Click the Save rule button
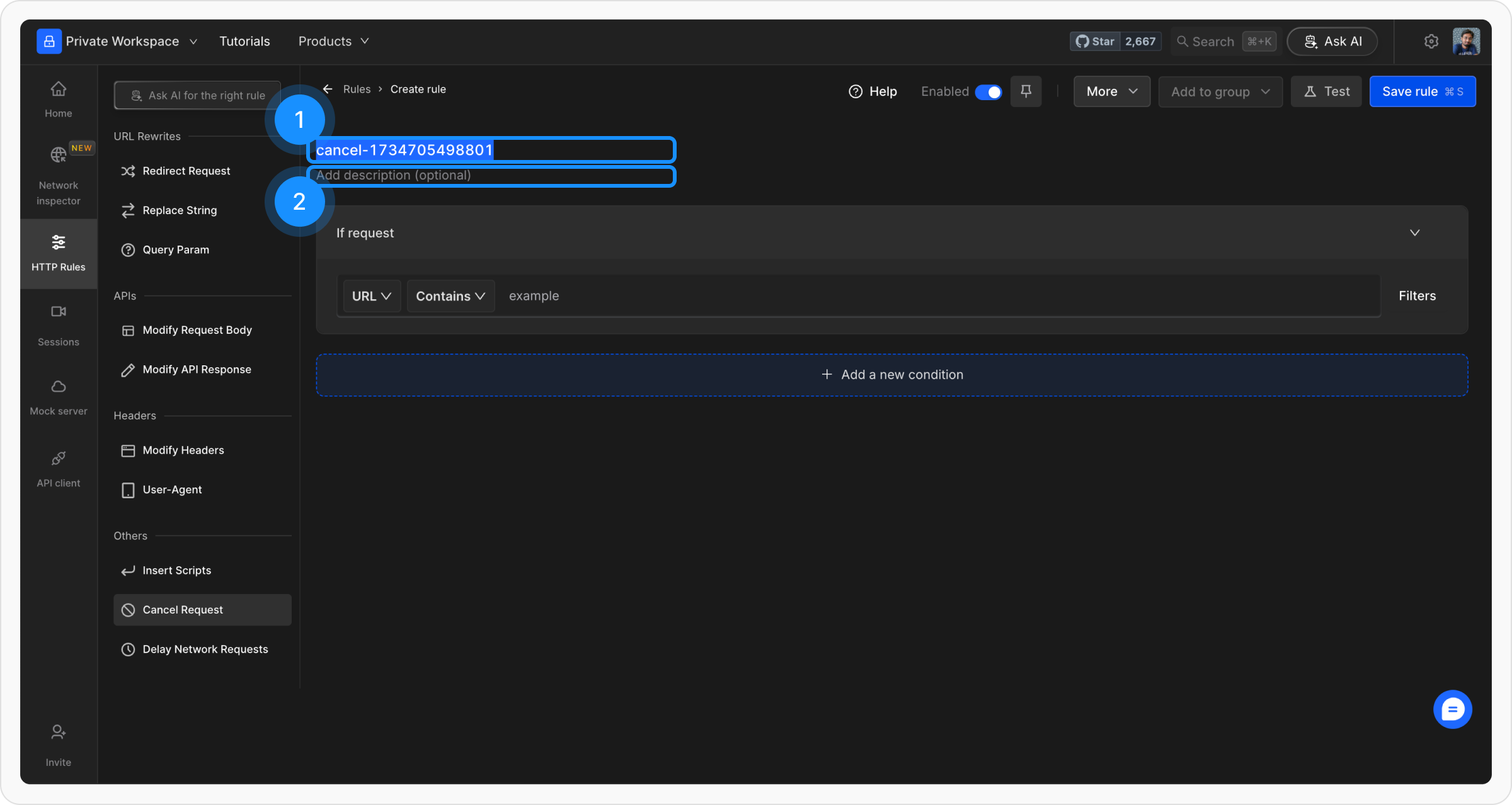The height and width of the screenshot is (805, 1512). (x=1422, y=92)
